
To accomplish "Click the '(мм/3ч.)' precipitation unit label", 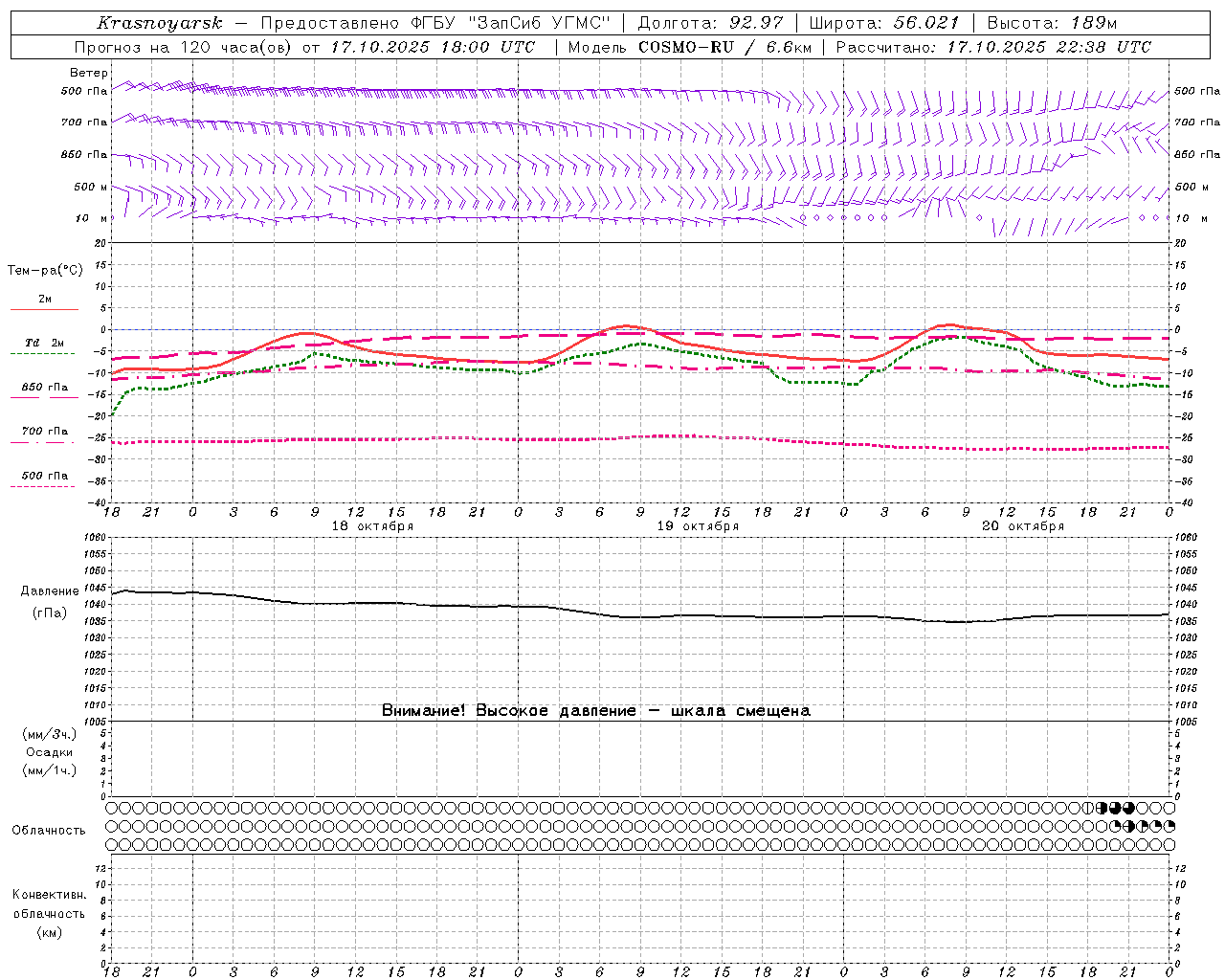I will [49, 734].
